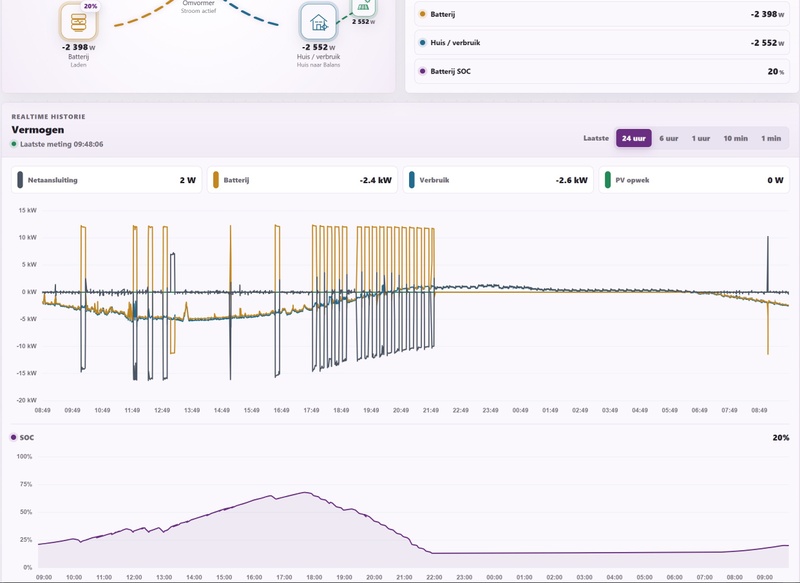Click the solar panel icon above 2 552 W

tap(363, 6)
